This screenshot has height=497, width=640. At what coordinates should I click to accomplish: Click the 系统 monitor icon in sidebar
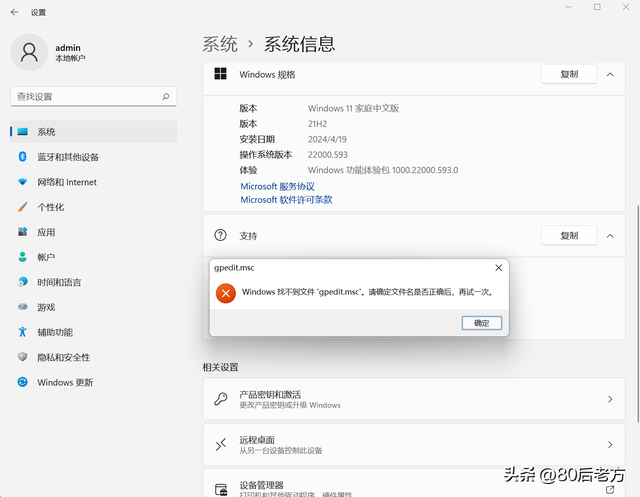[23, 131]
